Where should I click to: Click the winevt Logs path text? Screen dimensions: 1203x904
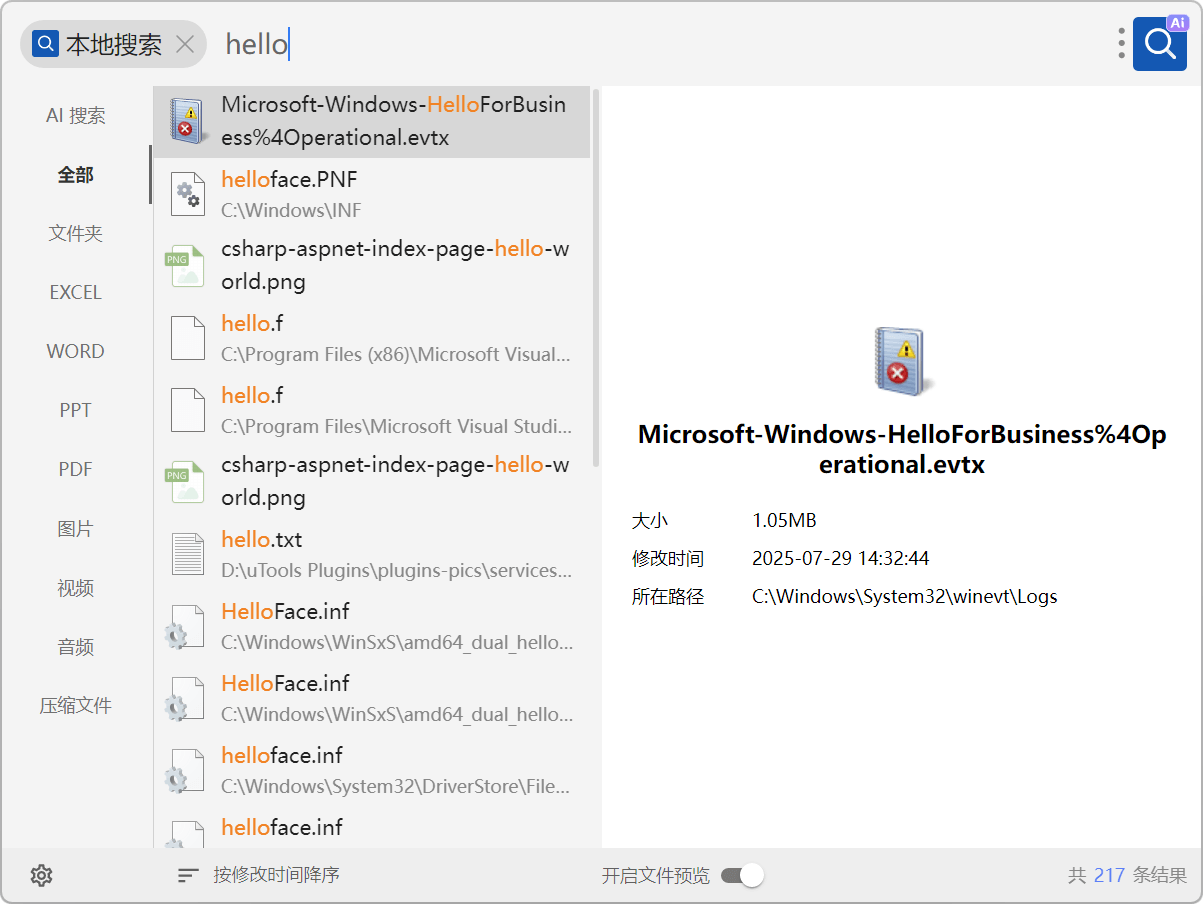coord(904,597)
